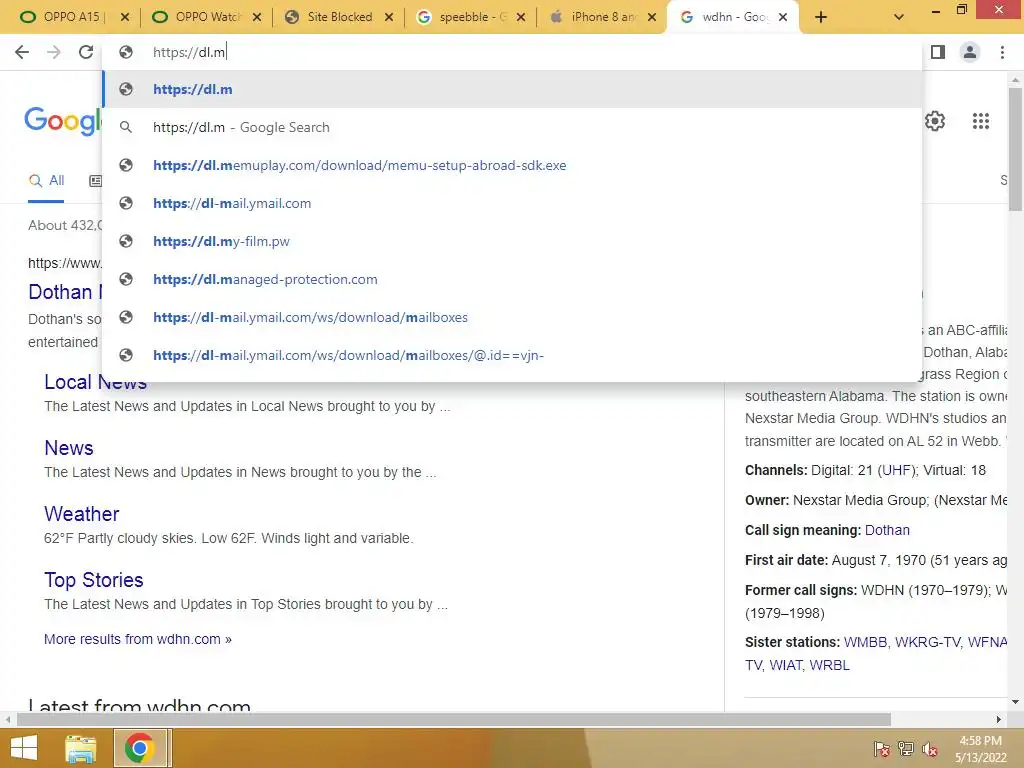
Task: Open the WIAT sister station link
Action: click(x=786, y=665)
